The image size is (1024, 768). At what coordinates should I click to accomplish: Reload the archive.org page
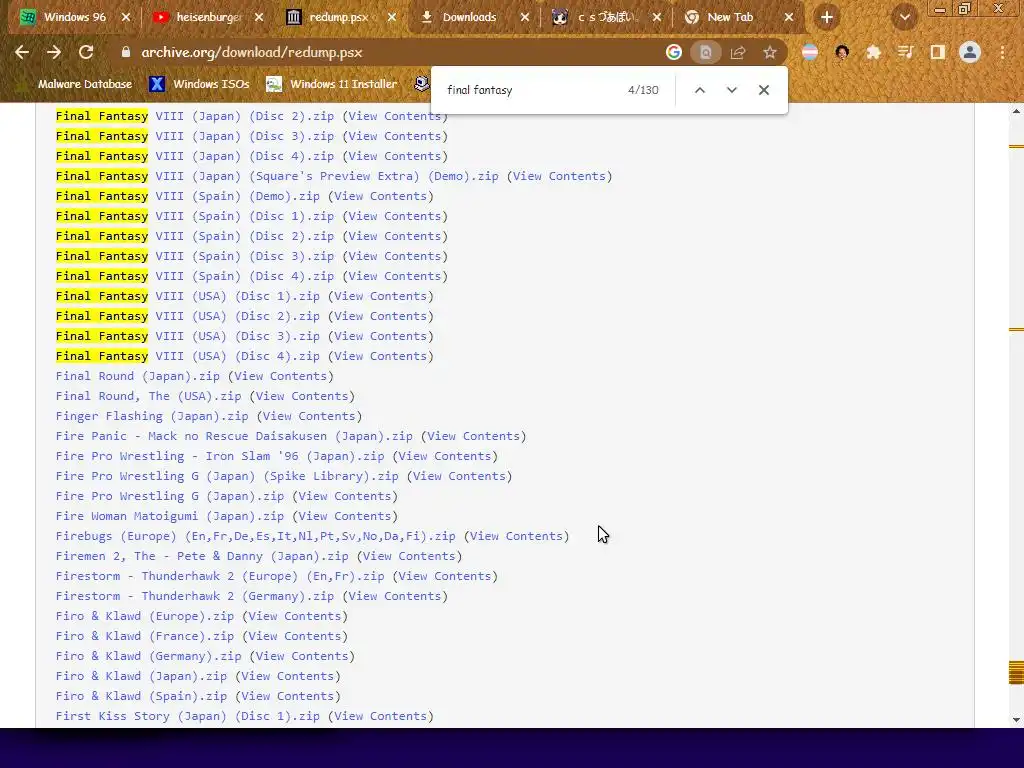point(86,52)
